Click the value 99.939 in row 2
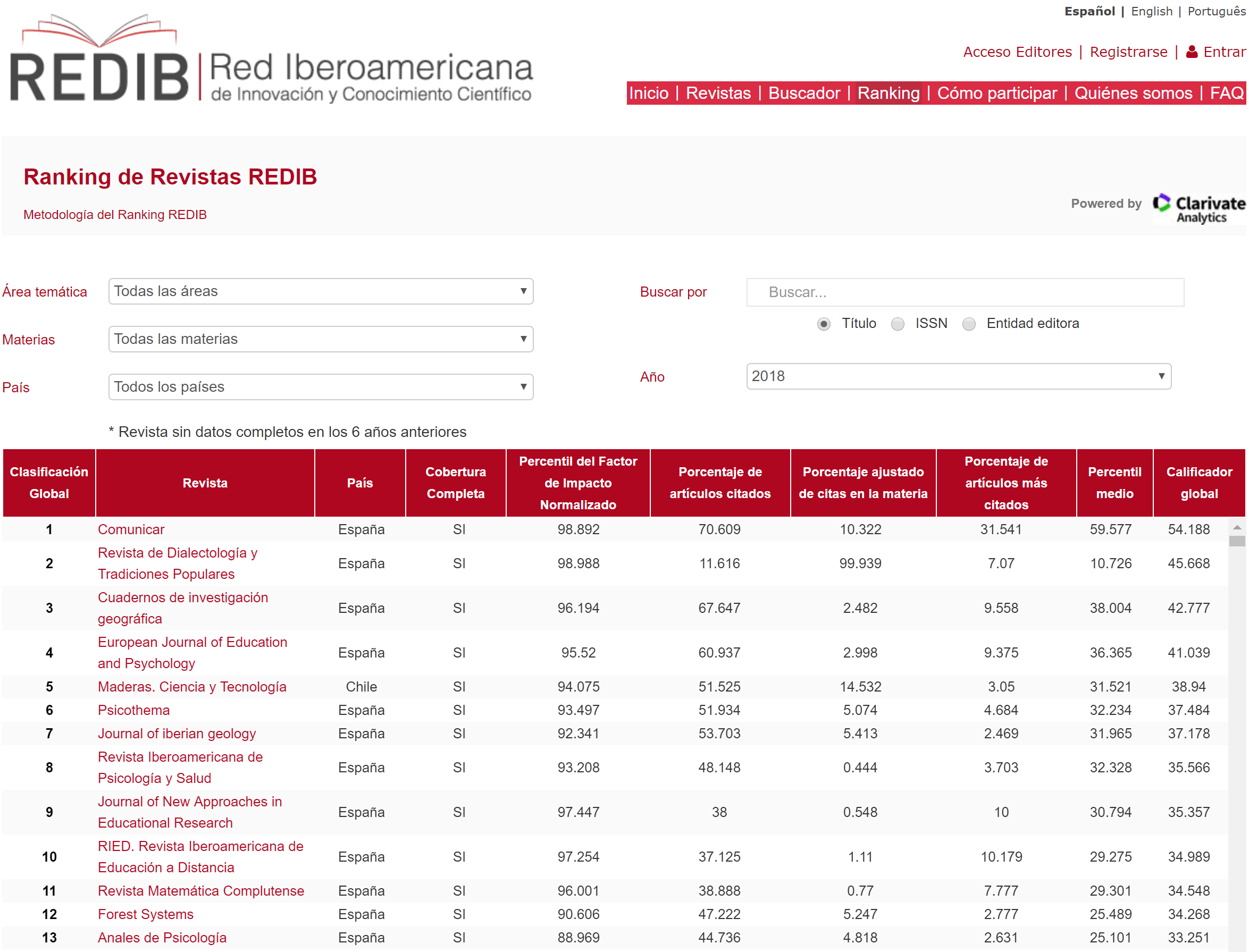This screenshot has width=1249, height=952. pos(860,563)
